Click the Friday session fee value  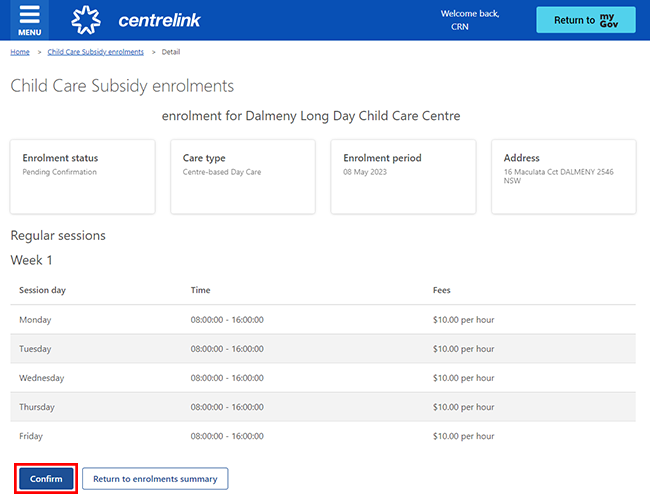(x=463, y=436)
